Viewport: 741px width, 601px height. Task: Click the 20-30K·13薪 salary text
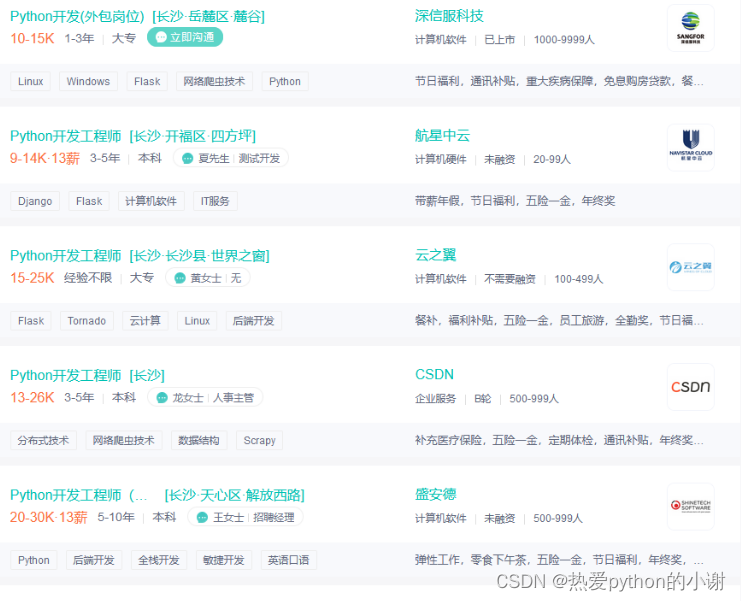click(49, 517)
